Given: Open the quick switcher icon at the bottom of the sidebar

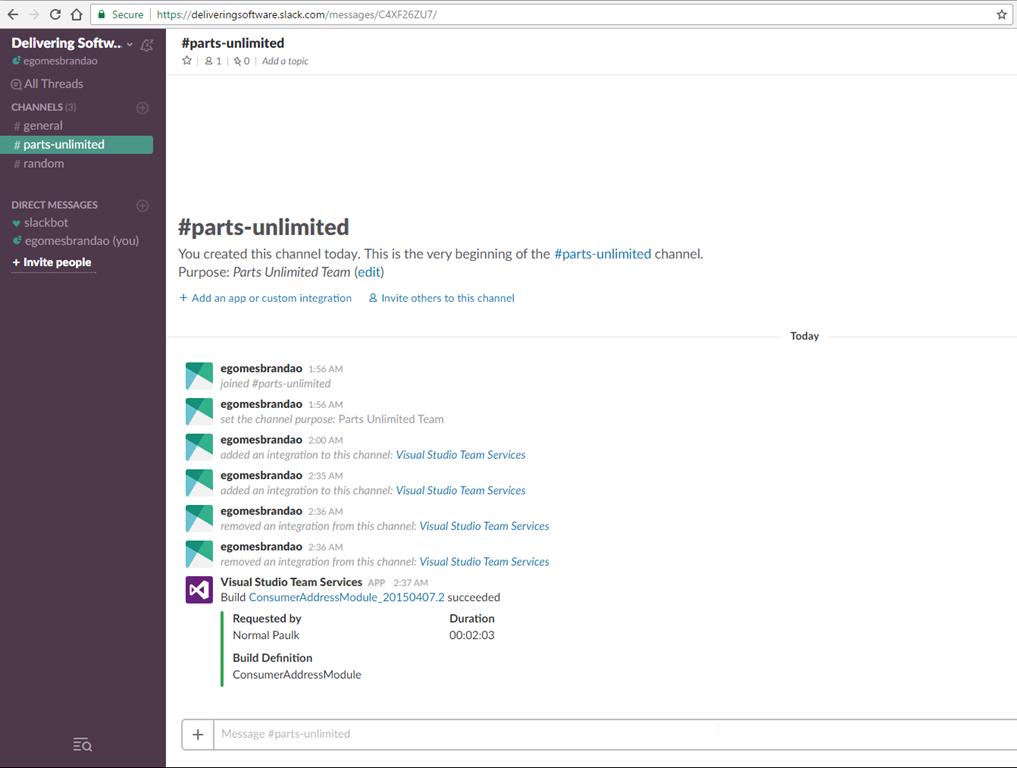Looking at the screenshot, I should [x=82, y=745].
